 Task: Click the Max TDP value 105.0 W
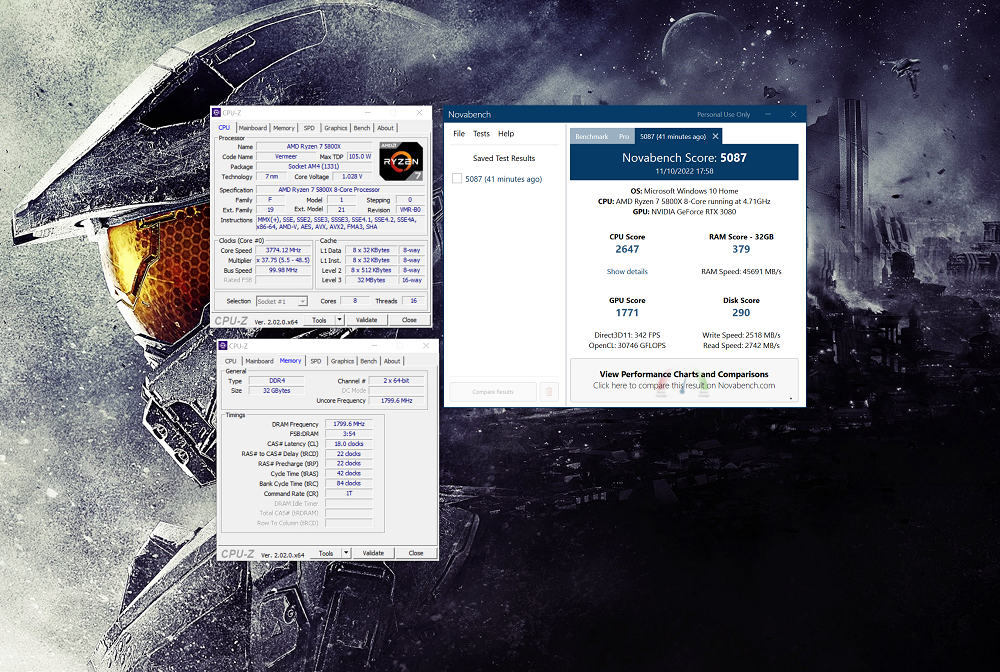pos(360,156)
